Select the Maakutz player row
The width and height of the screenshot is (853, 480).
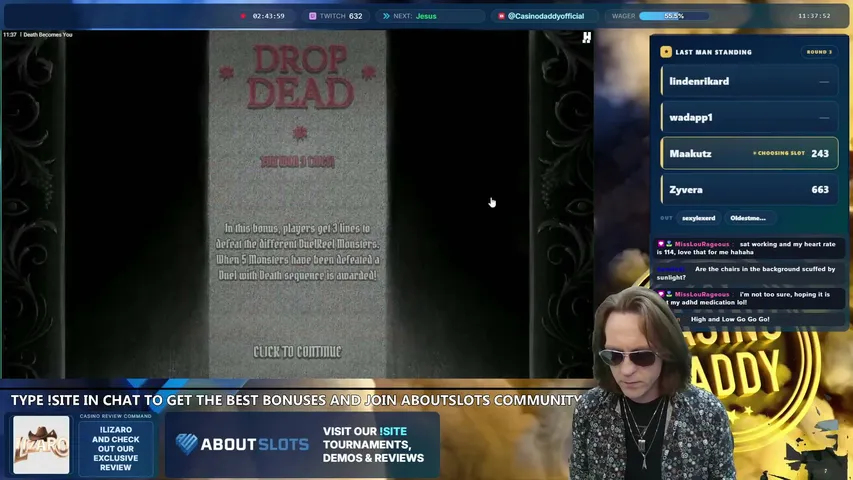749,153
